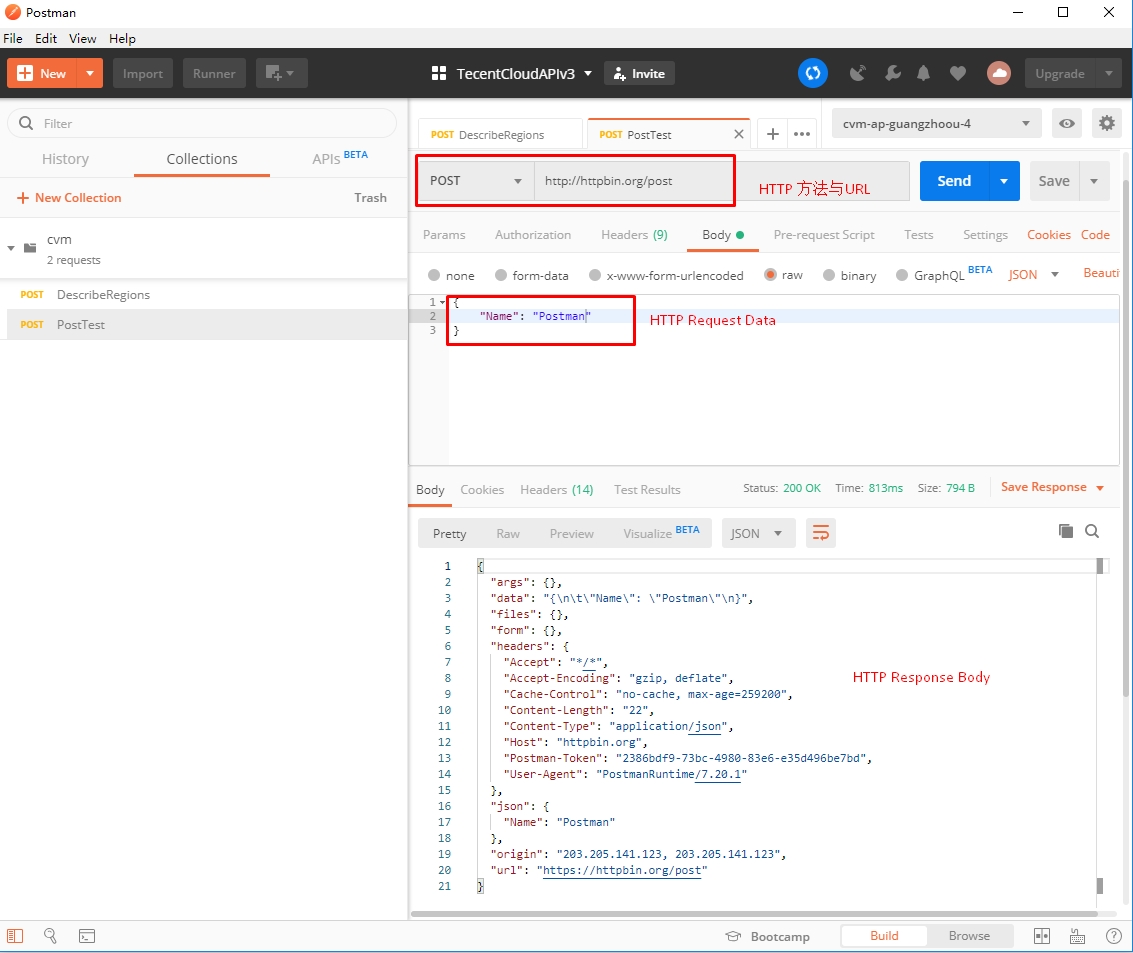Click the blue Send button
Image resolution: width=1133 pixels, height=953 pixels.
pyautogui.click(x=953, y=181)
